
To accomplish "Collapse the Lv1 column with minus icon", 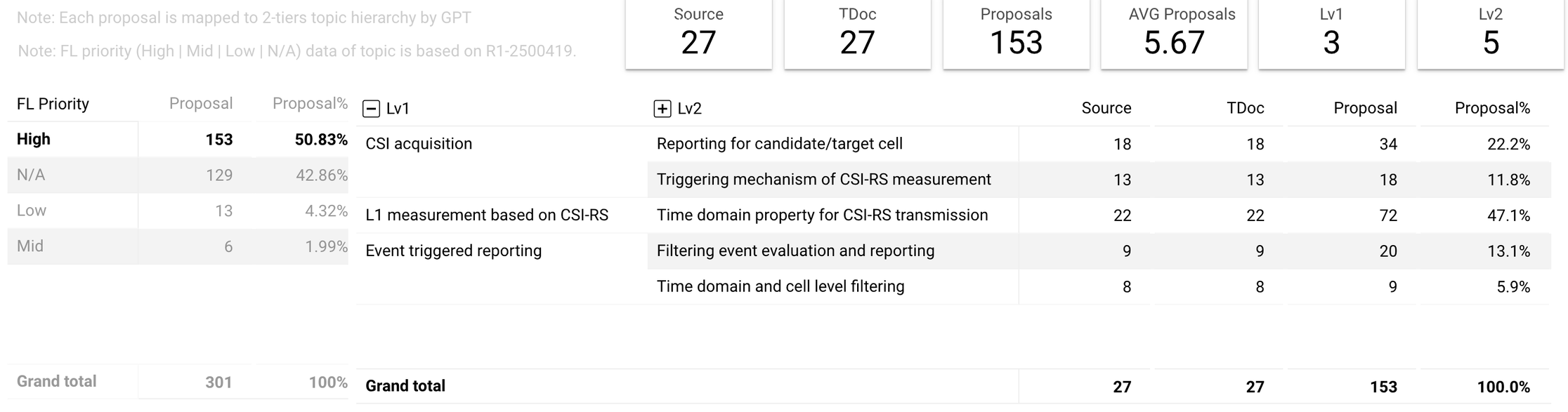I will pyautogui.click(x=371, y=109).
